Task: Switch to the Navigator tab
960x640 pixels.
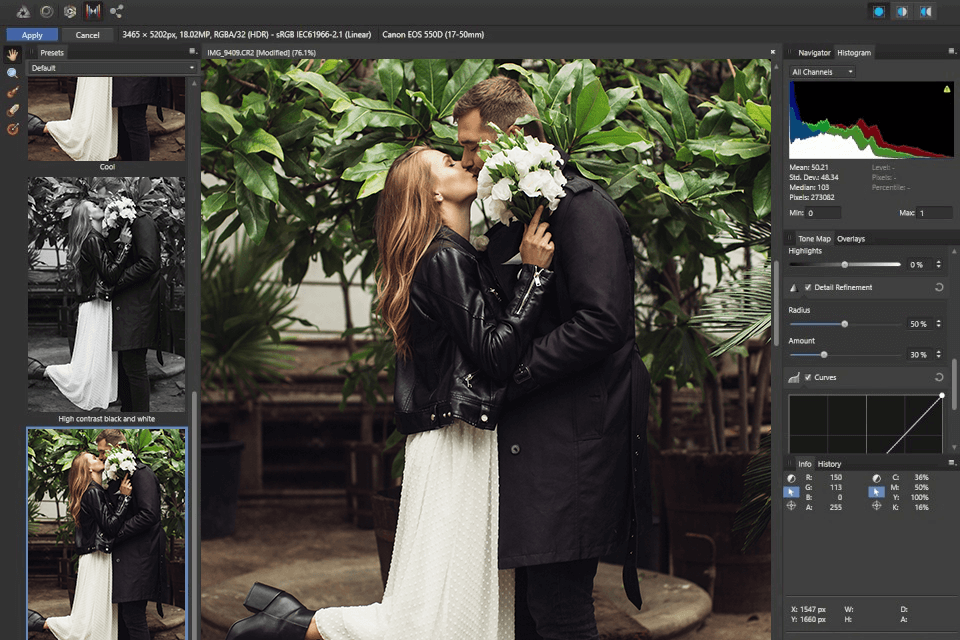Action: (x=814, y=53)
